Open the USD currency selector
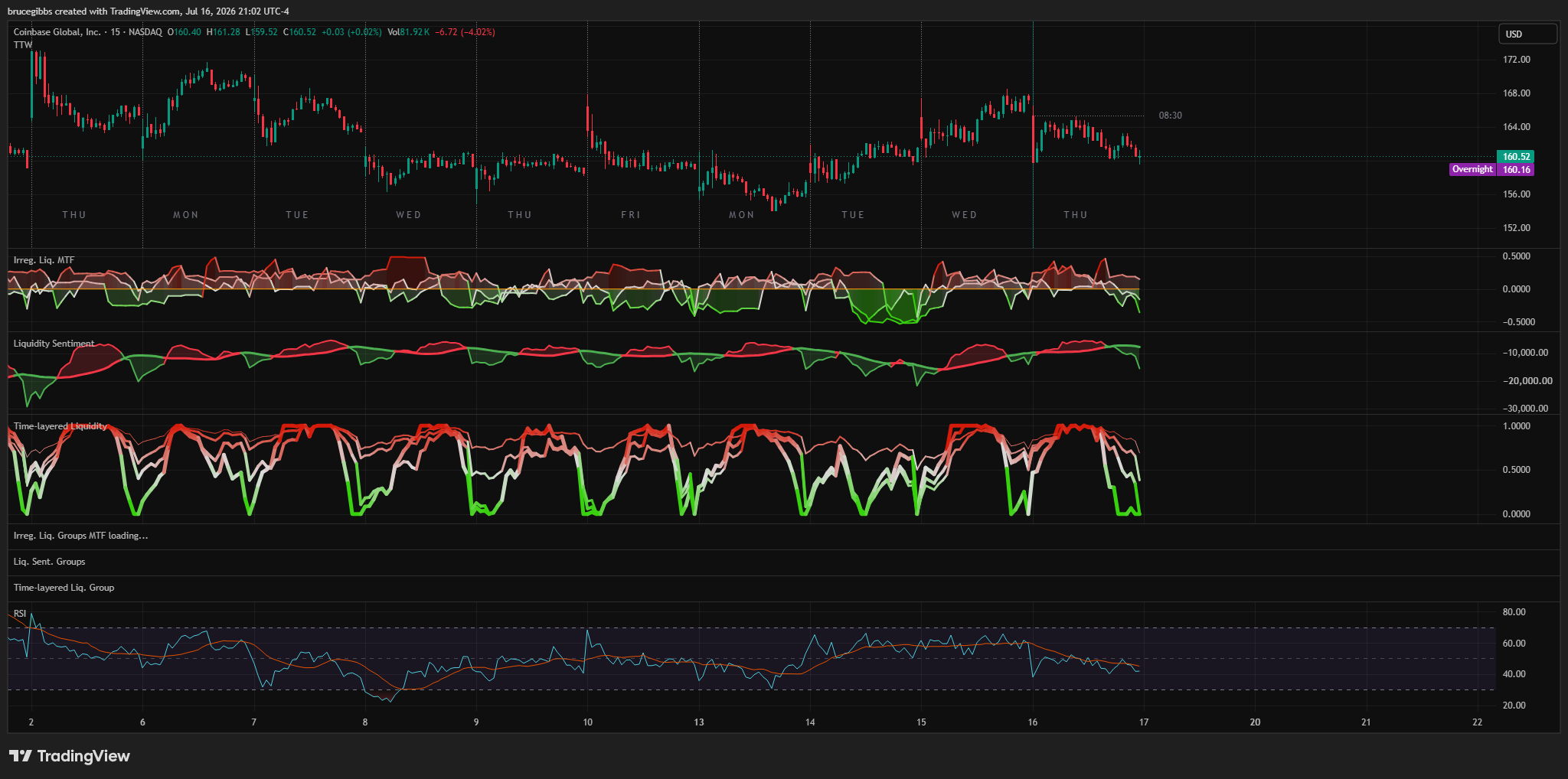The height and width of the screenshot is (779, 1568). point(1527,34)
